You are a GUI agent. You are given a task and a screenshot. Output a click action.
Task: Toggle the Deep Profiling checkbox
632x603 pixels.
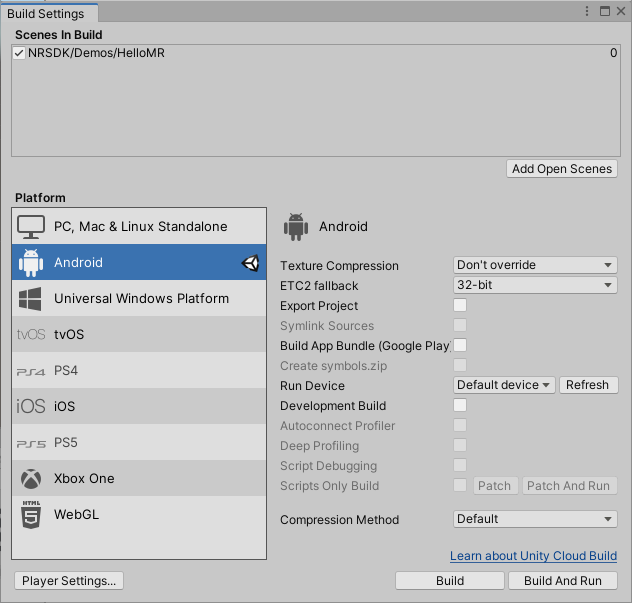[x=460, y=445]
